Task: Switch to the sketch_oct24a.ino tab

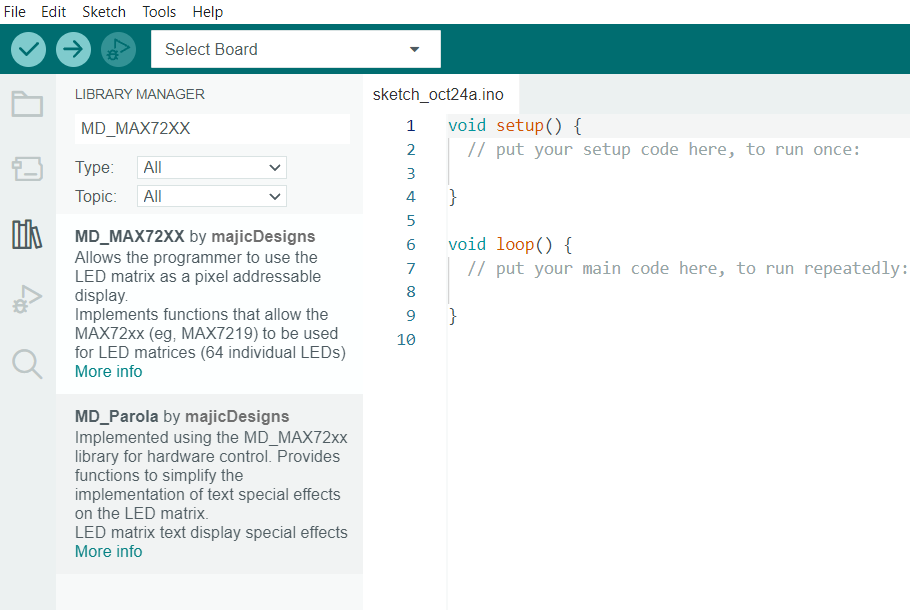Action: 438,95
